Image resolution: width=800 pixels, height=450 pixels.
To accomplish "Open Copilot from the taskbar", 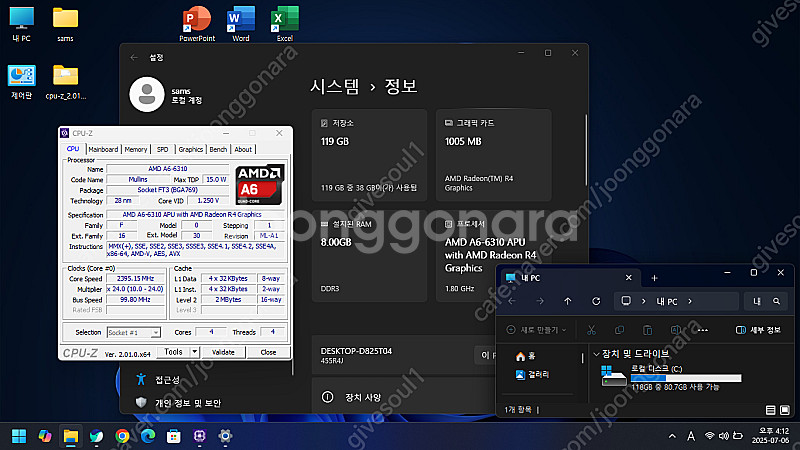I will pos(45,436).
